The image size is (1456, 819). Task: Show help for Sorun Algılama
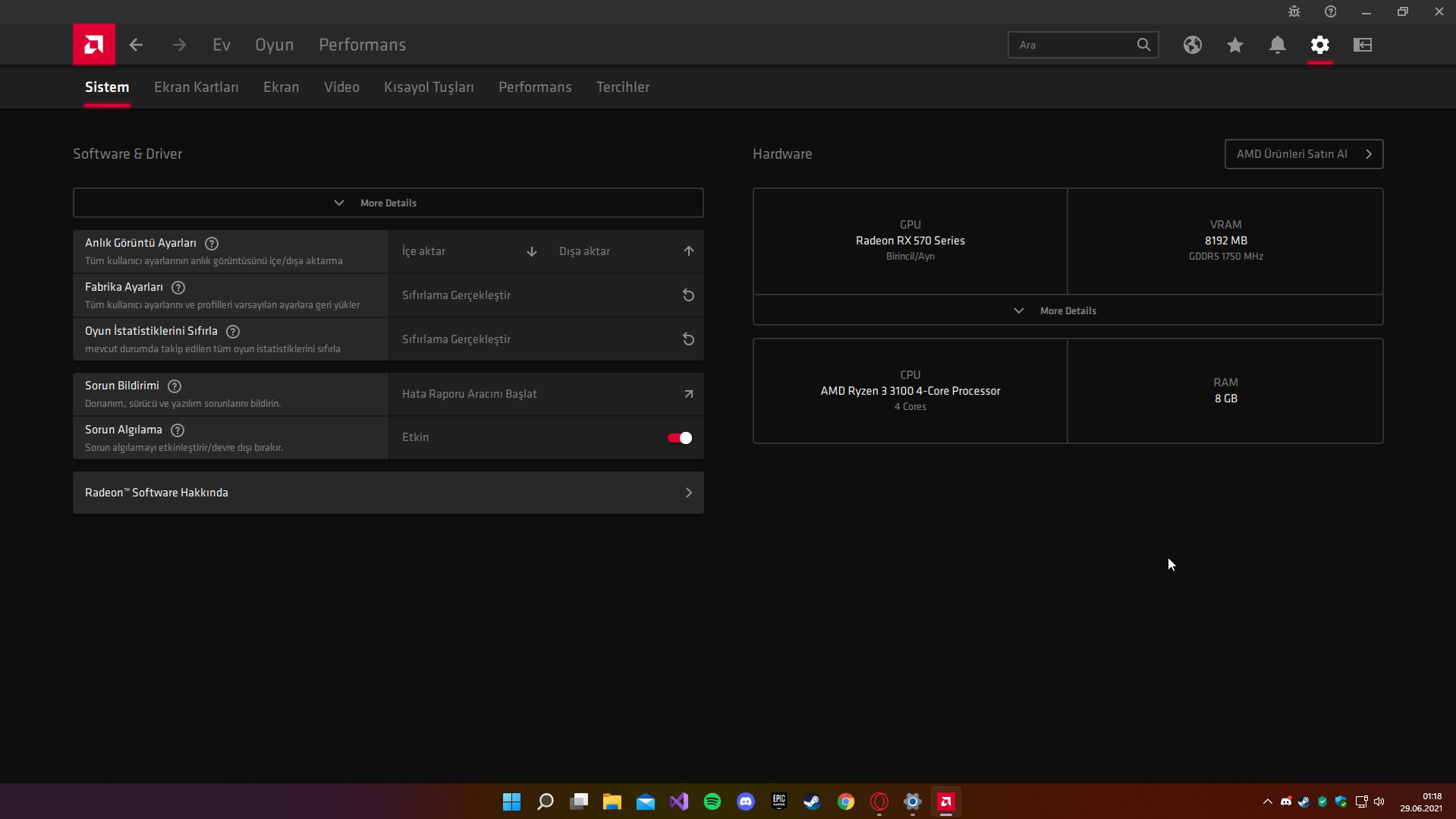178,430
